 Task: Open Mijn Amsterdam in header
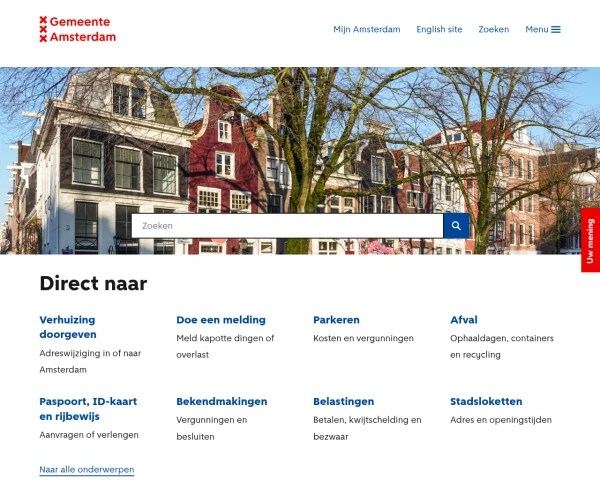tap(367, 29)
